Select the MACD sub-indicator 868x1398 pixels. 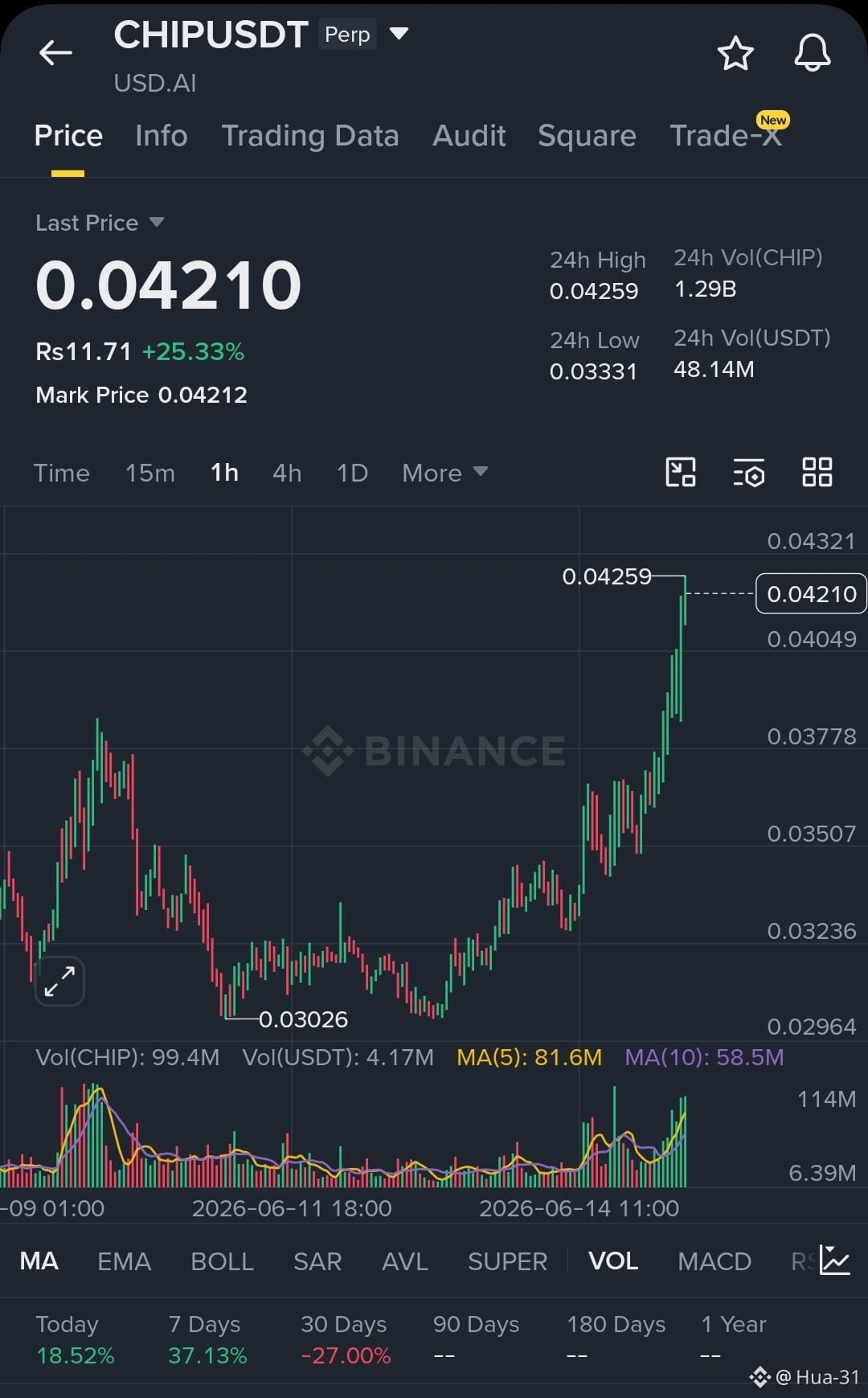pyautogui.click(x=714, y=1261)
